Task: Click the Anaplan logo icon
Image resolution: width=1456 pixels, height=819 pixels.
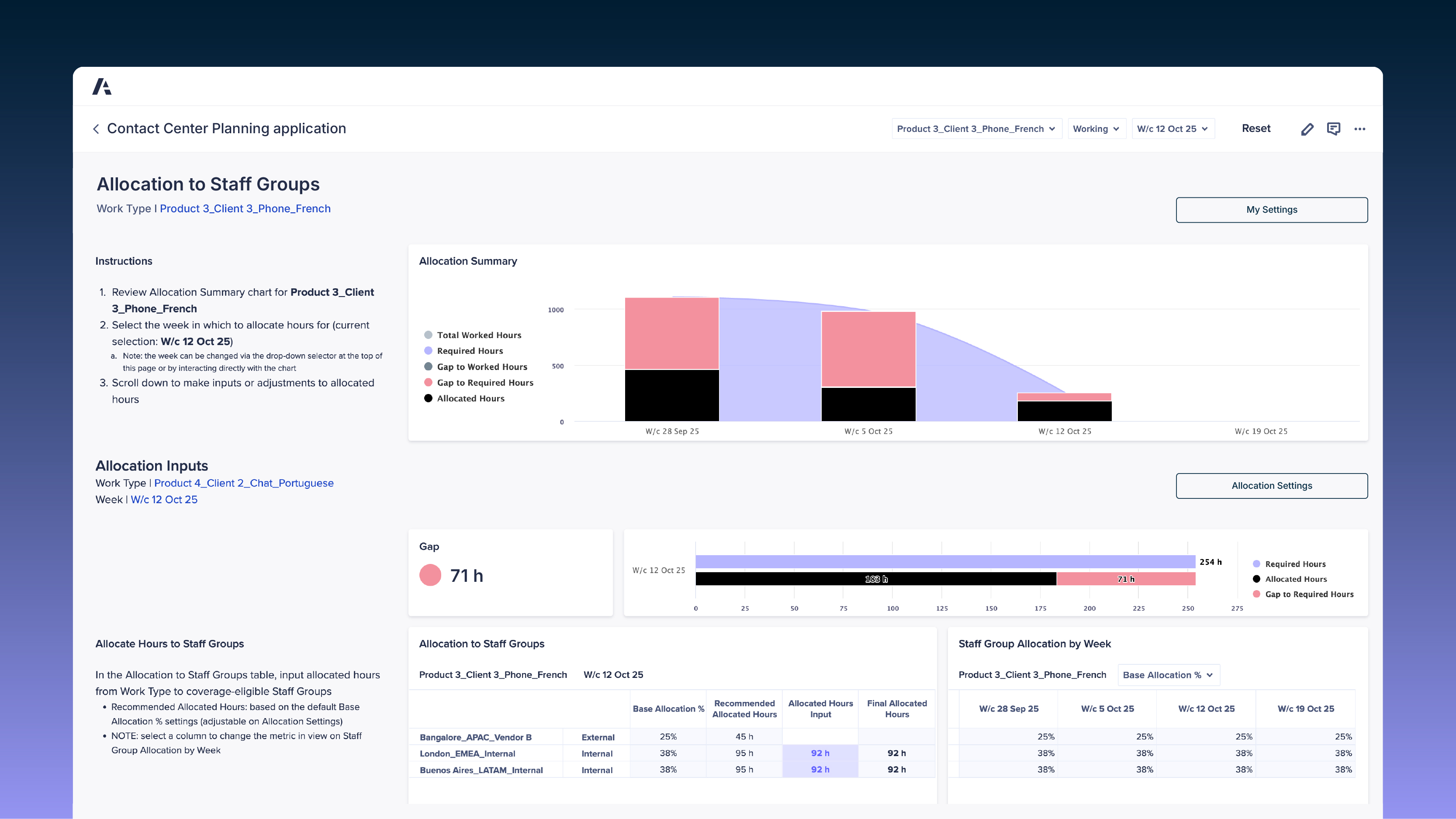Action: (102, 86)
